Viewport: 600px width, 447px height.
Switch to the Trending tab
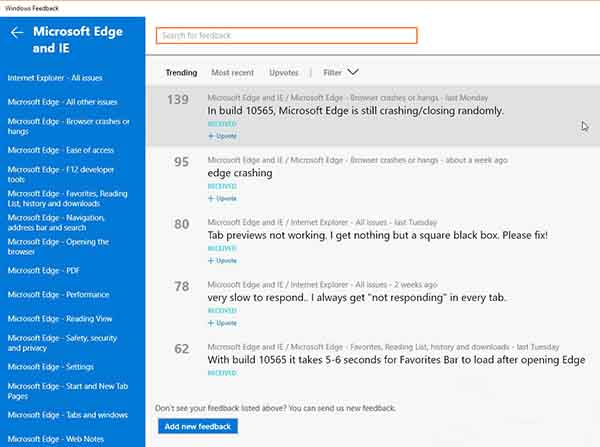(x=181, y=73)
